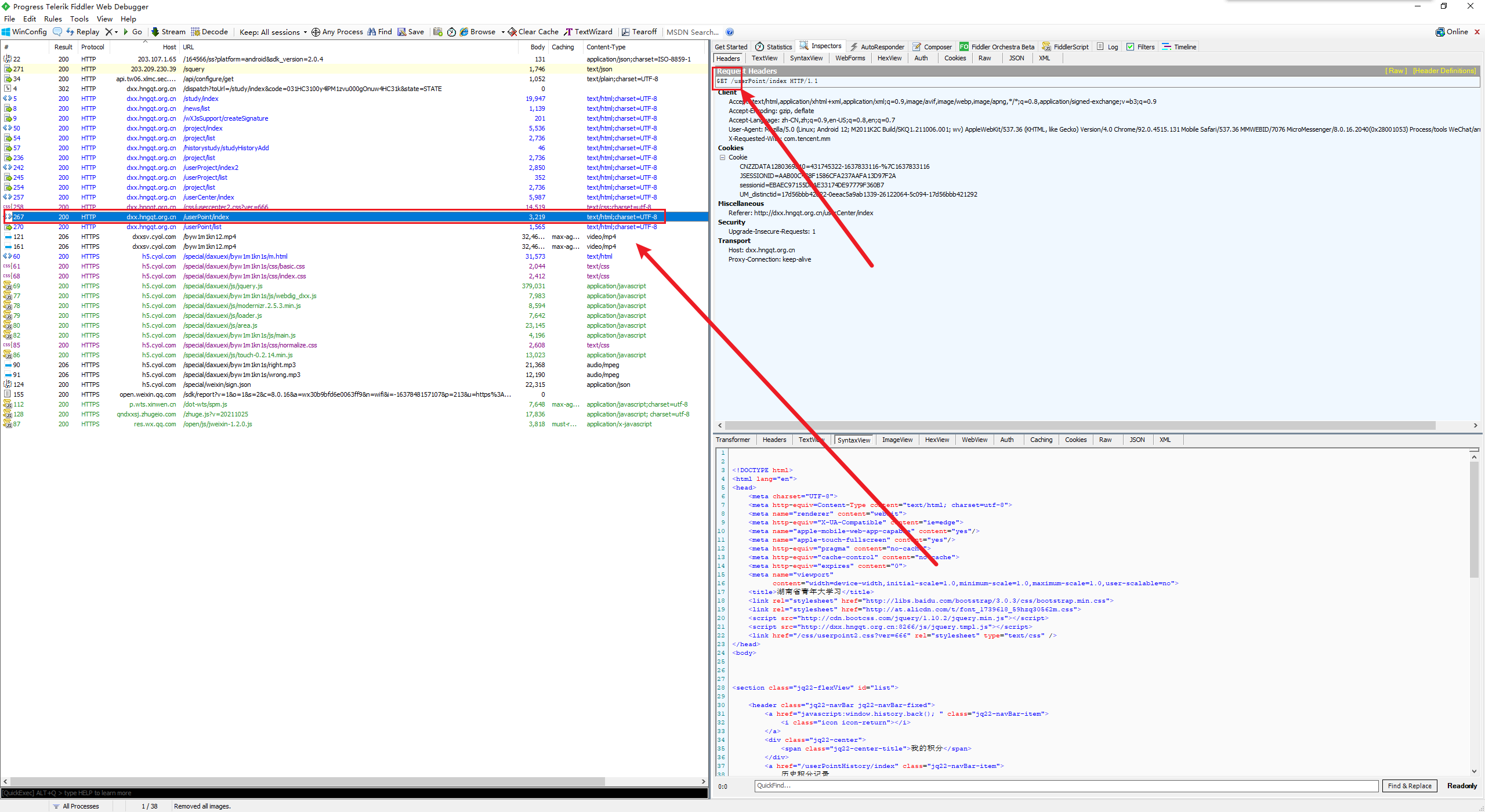Click the camera screenshot icon

point(438,32)
